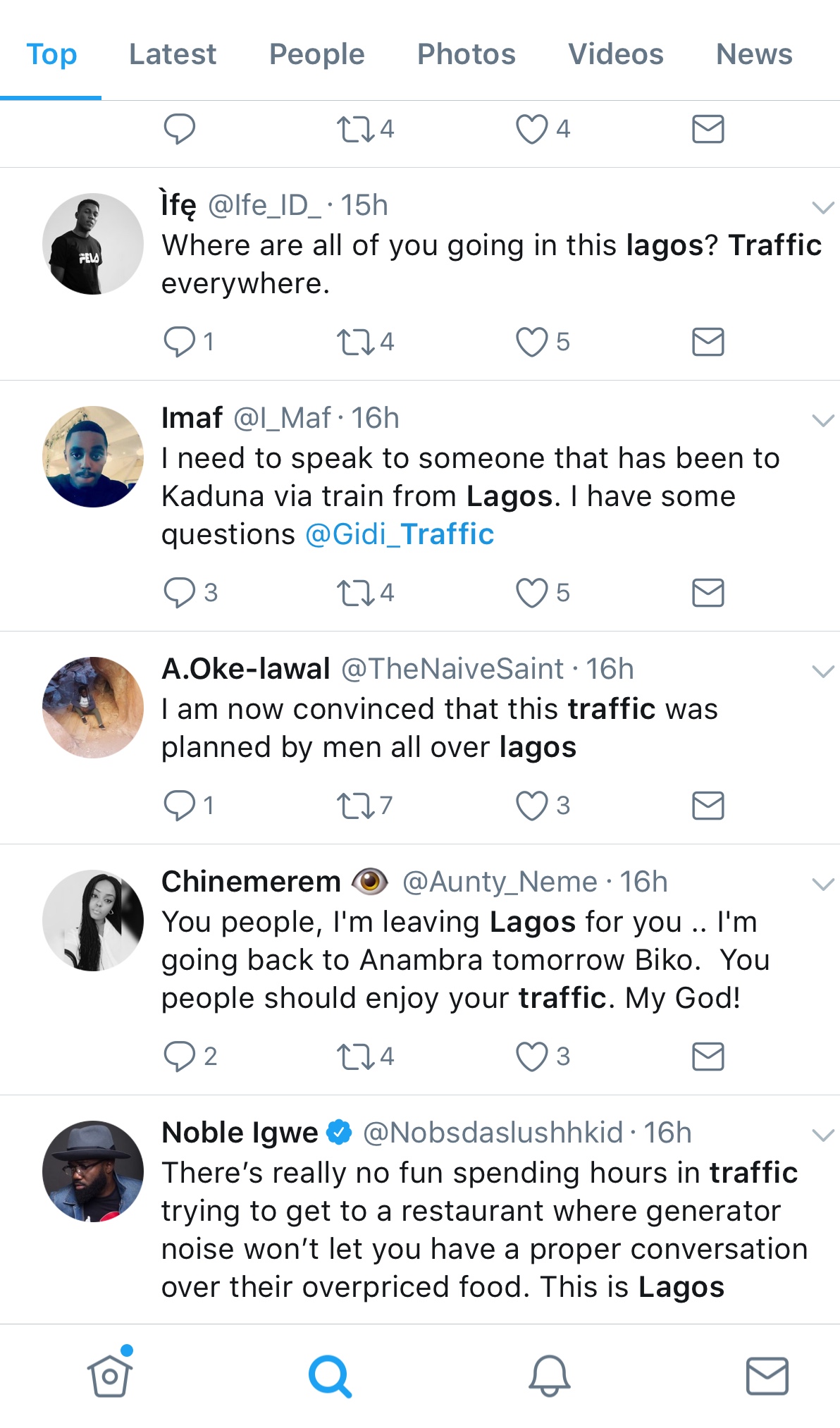
Task: Open Messages envelope in bottom bar
Action: [x=767, y=1375]
